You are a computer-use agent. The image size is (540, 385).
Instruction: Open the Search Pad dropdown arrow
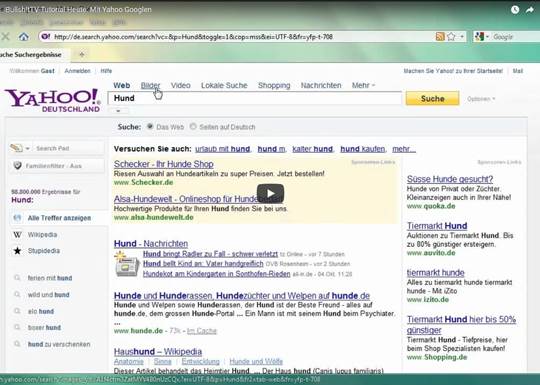(28, 148)
